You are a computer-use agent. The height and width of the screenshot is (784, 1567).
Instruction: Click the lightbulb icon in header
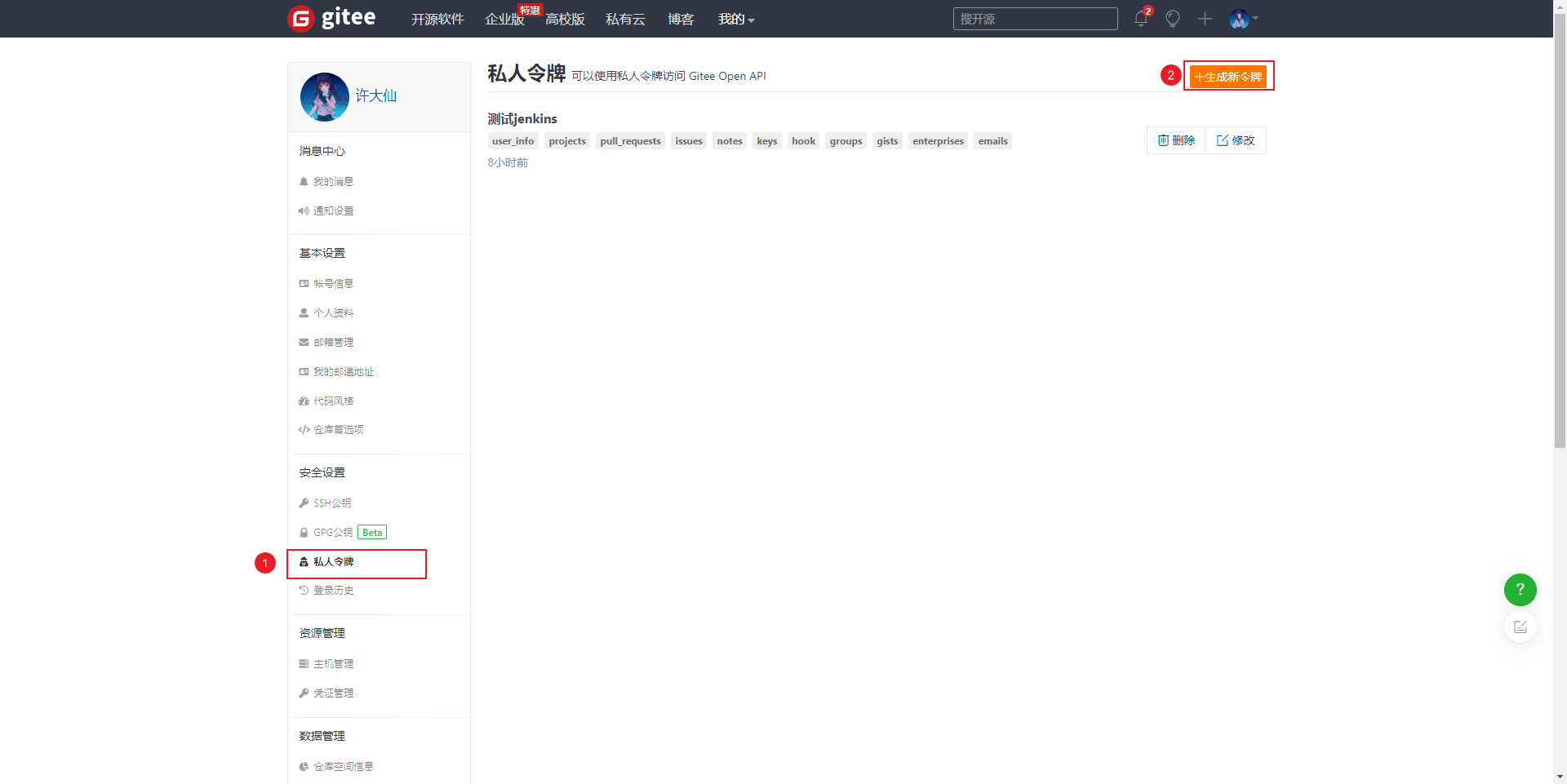(1173, 18)
